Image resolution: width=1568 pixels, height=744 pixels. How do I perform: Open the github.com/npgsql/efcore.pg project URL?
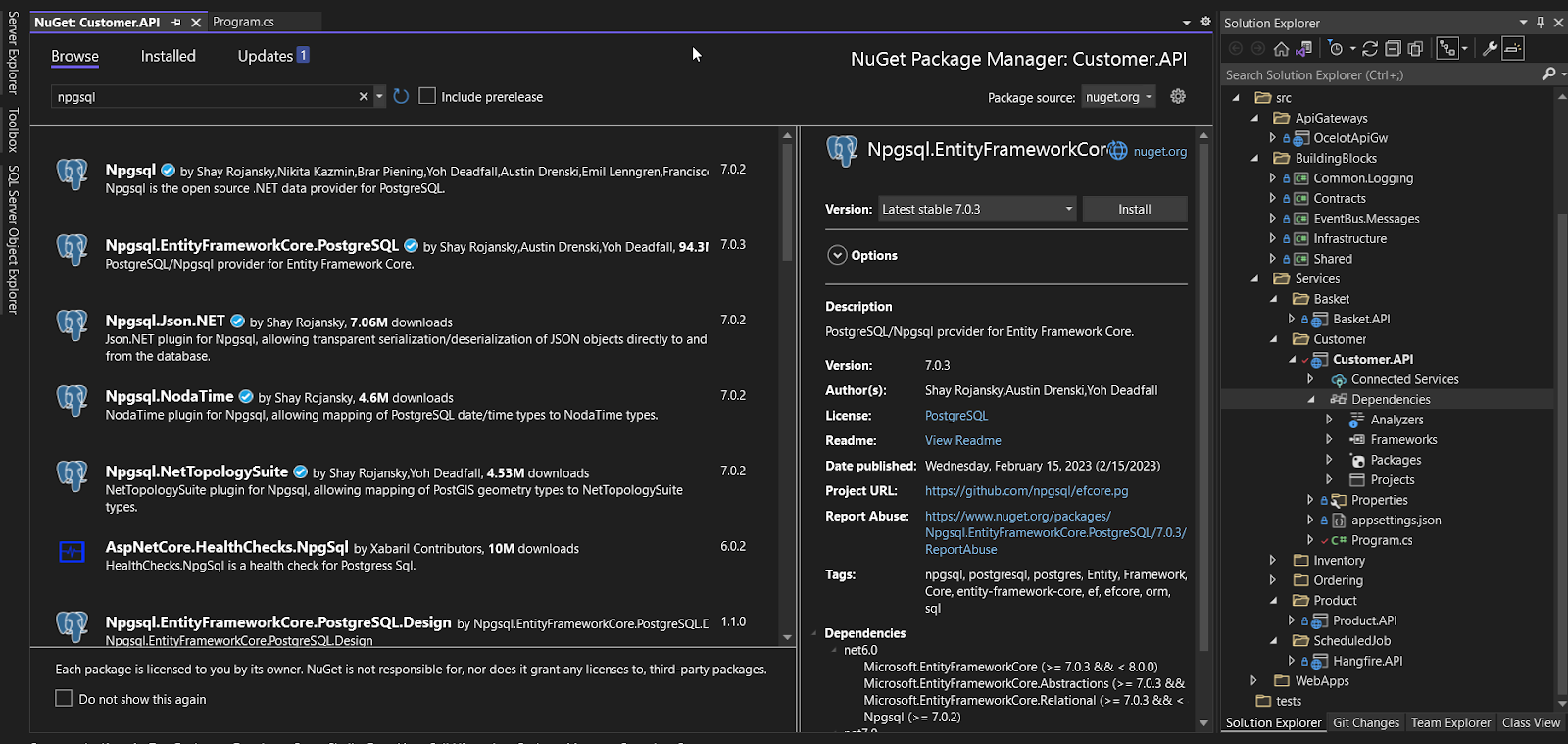(x=1026, y=490)
